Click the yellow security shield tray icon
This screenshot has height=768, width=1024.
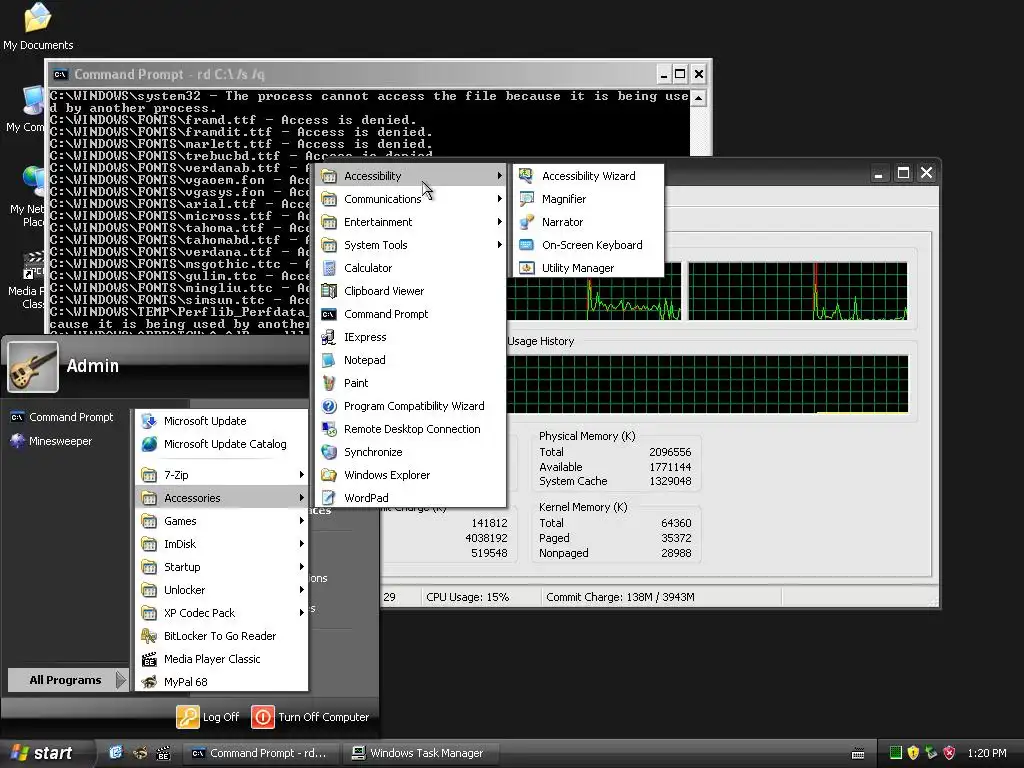[913, 753]
